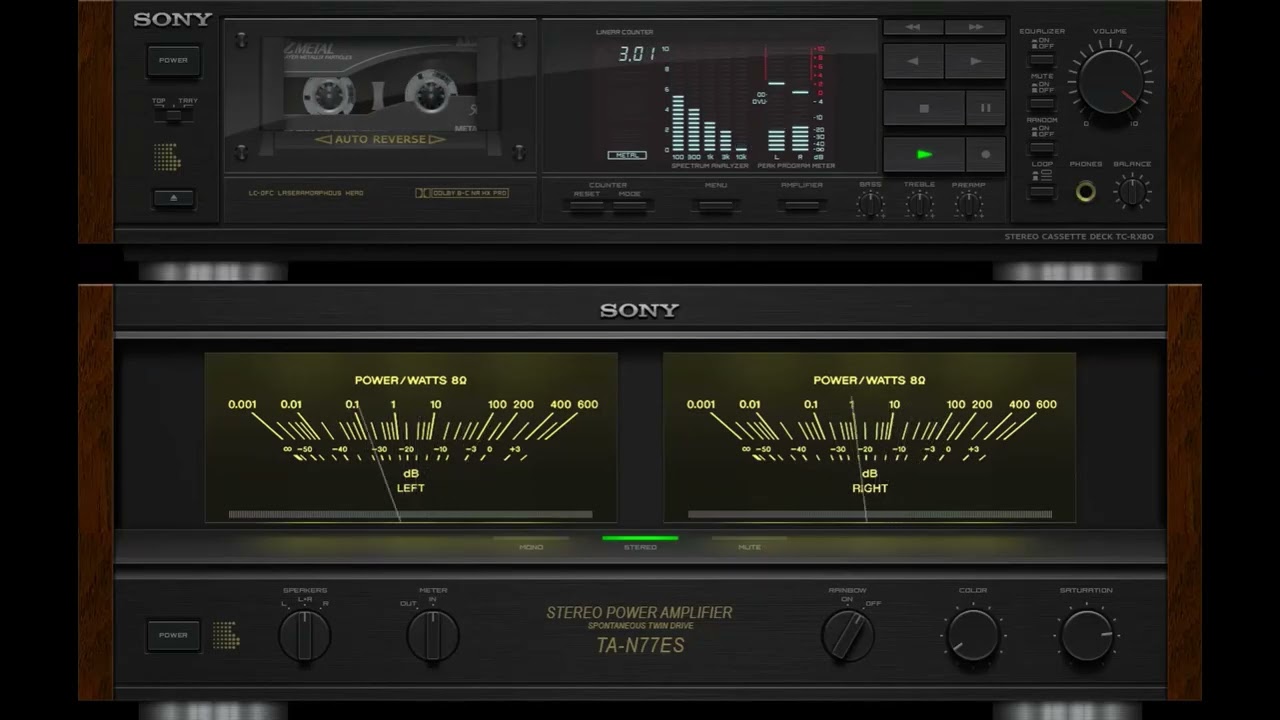Click the PHONES headphone jack

click(x=1085, y=191)
